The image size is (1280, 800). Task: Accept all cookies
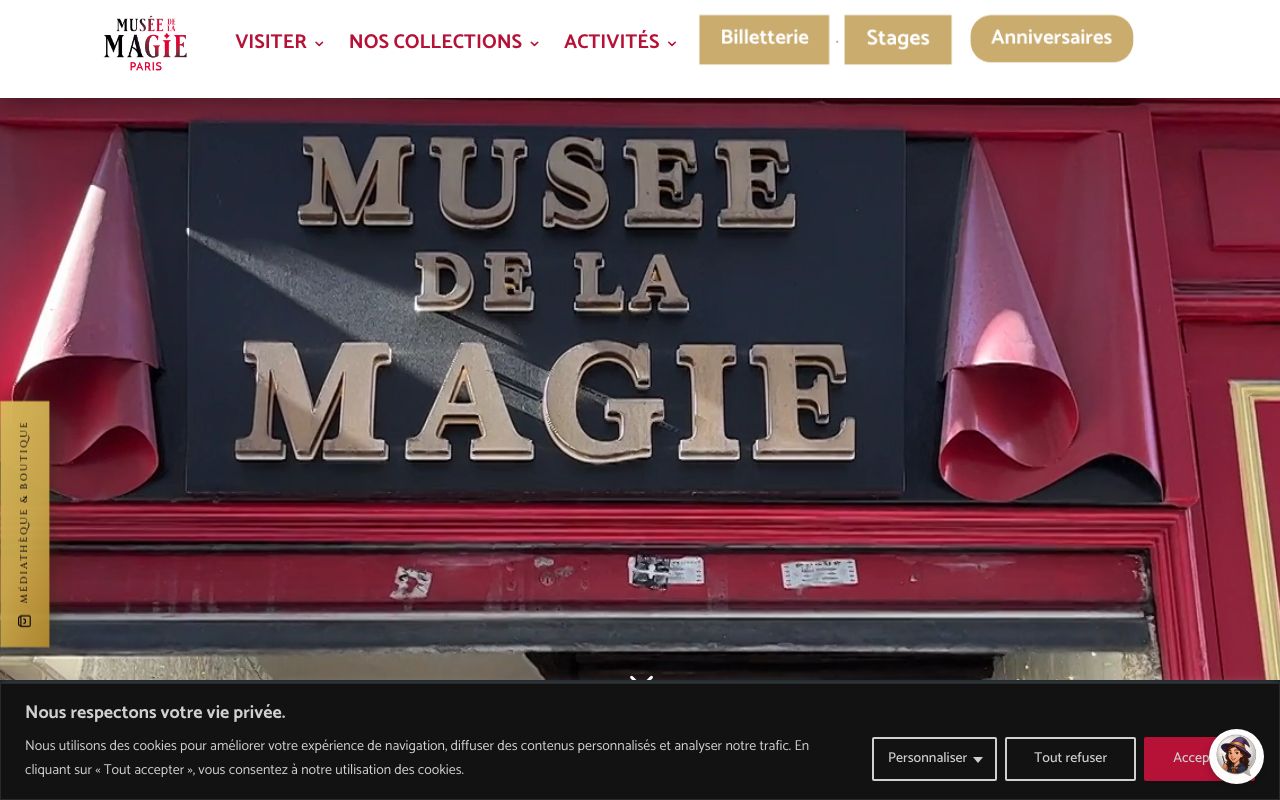[1190, 758]
